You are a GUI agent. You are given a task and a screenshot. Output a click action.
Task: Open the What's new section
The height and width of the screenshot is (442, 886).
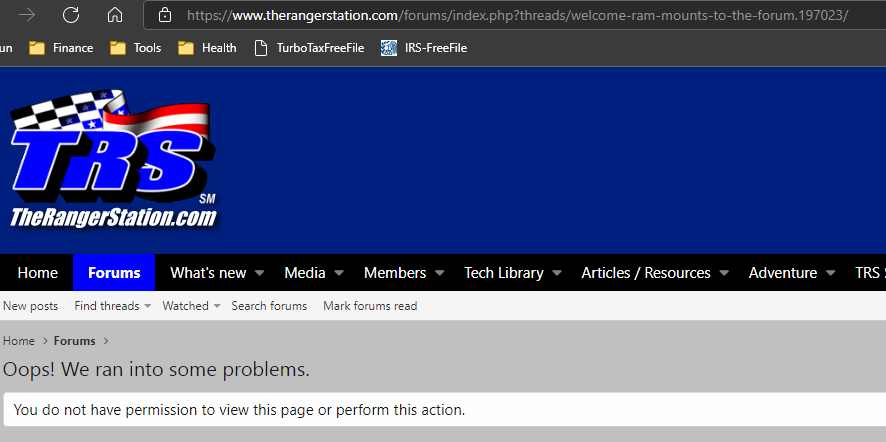click(208, 273)
